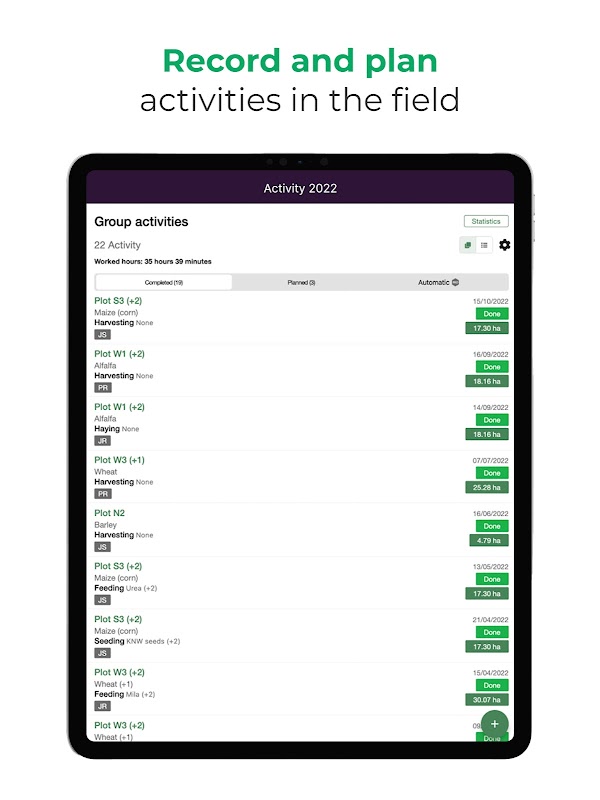Screen dimensions: 600x800
Task: Open the Automatic tab
Action: coord(434,283)
